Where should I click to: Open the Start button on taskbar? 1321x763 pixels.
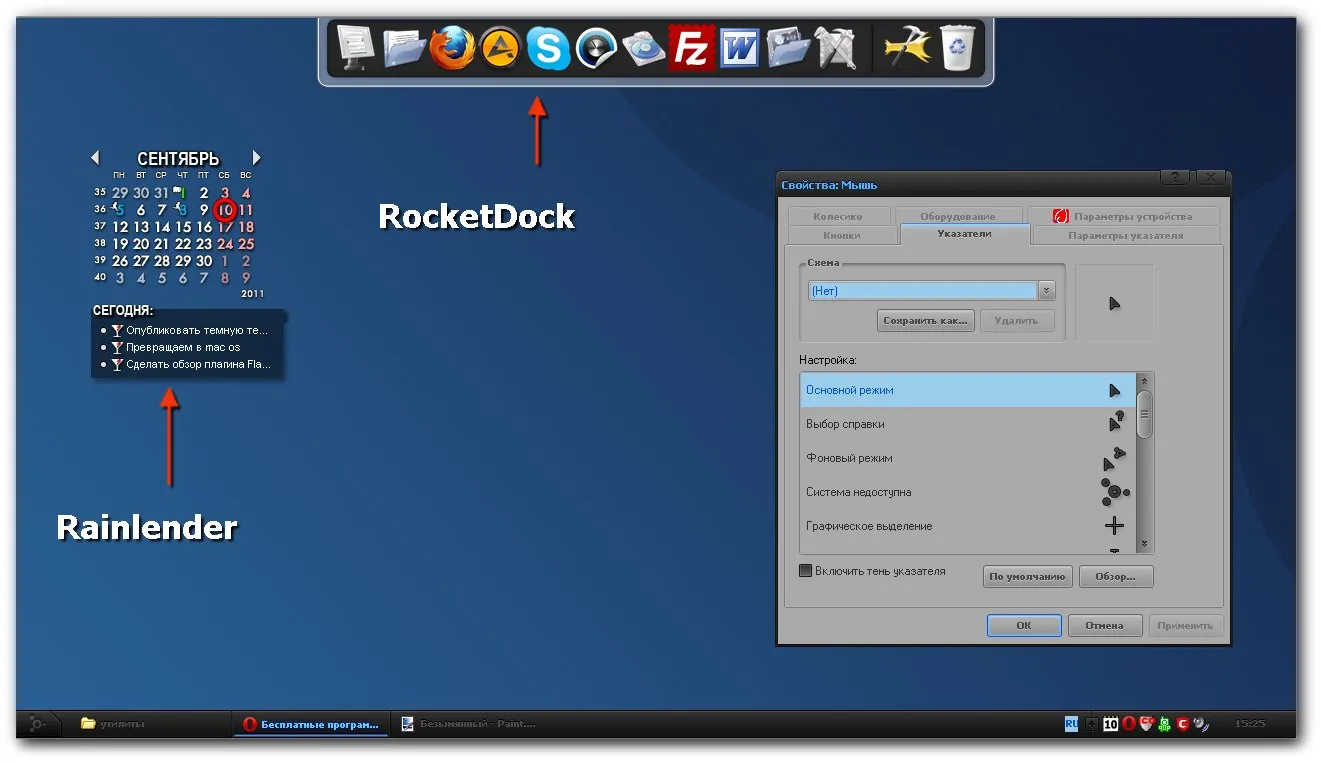(38, 724)
